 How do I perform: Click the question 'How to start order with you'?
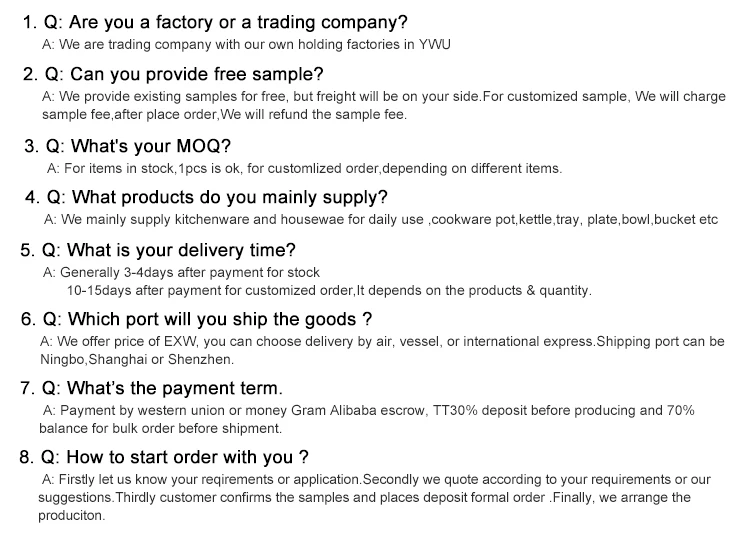click(164, 457)
